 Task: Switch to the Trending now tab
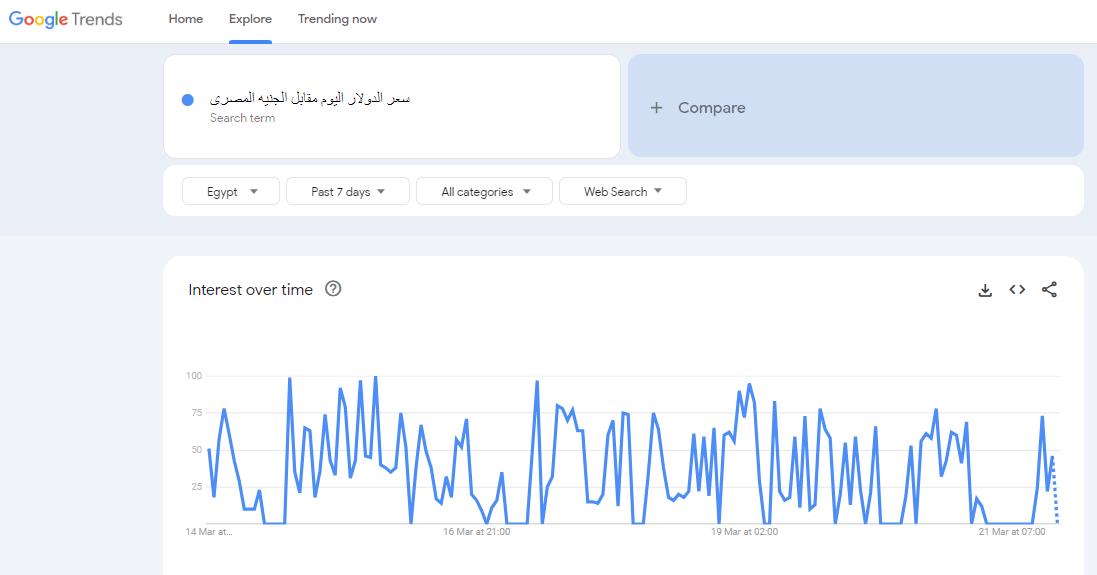tap(337, 19)
